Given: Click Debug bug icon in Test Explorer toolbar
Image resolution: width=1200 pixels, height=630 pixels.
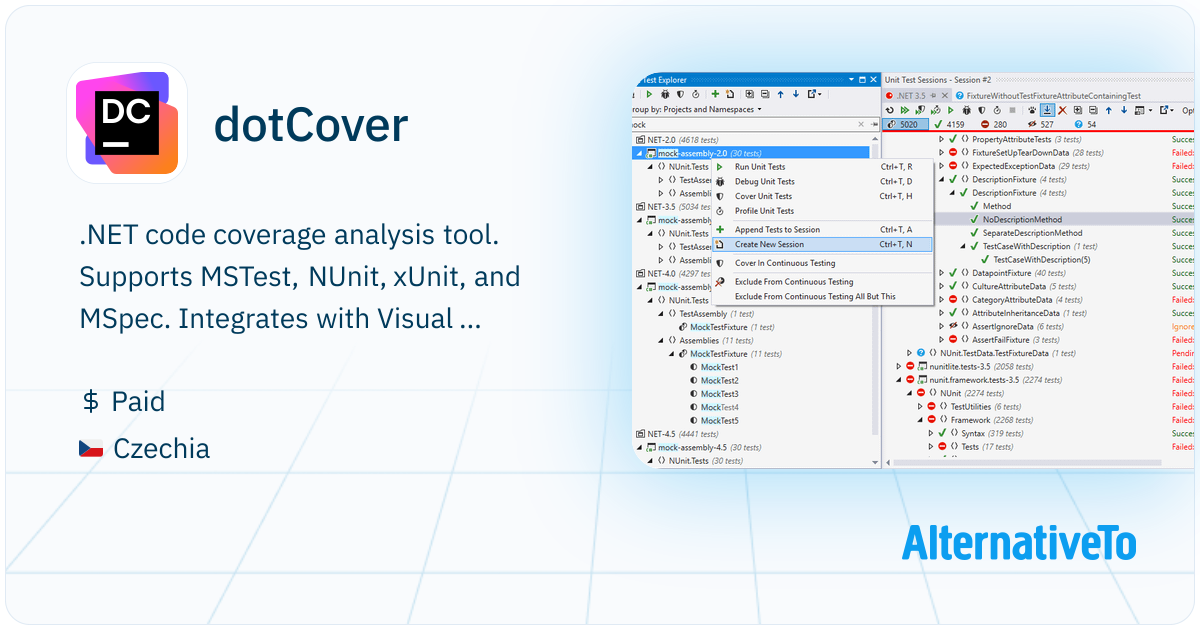Looking at the screenshot, I should point(665,94).
